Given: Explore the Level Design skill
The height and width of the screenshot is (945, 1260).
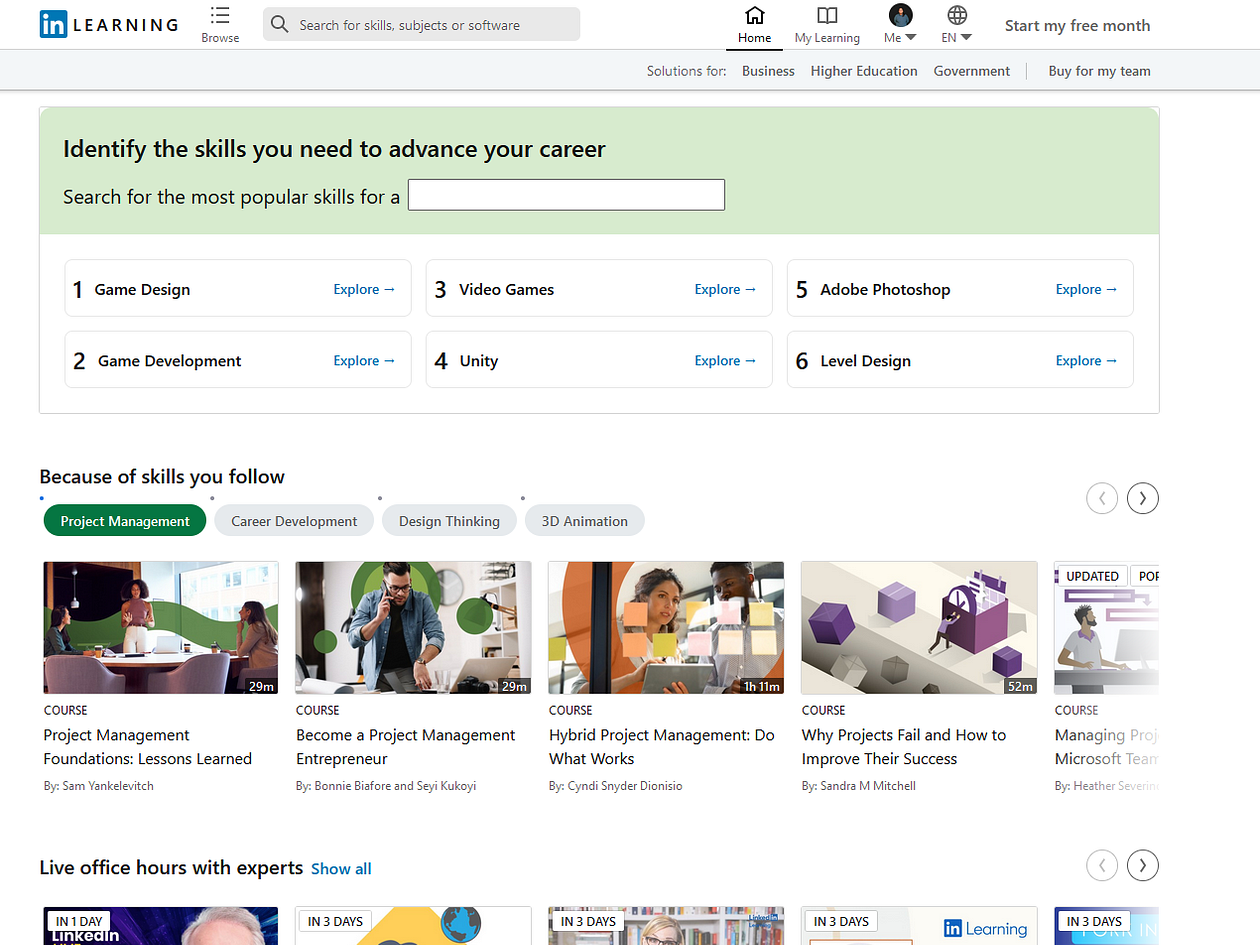Looking at the screenshot, I should coord(1086,361).
